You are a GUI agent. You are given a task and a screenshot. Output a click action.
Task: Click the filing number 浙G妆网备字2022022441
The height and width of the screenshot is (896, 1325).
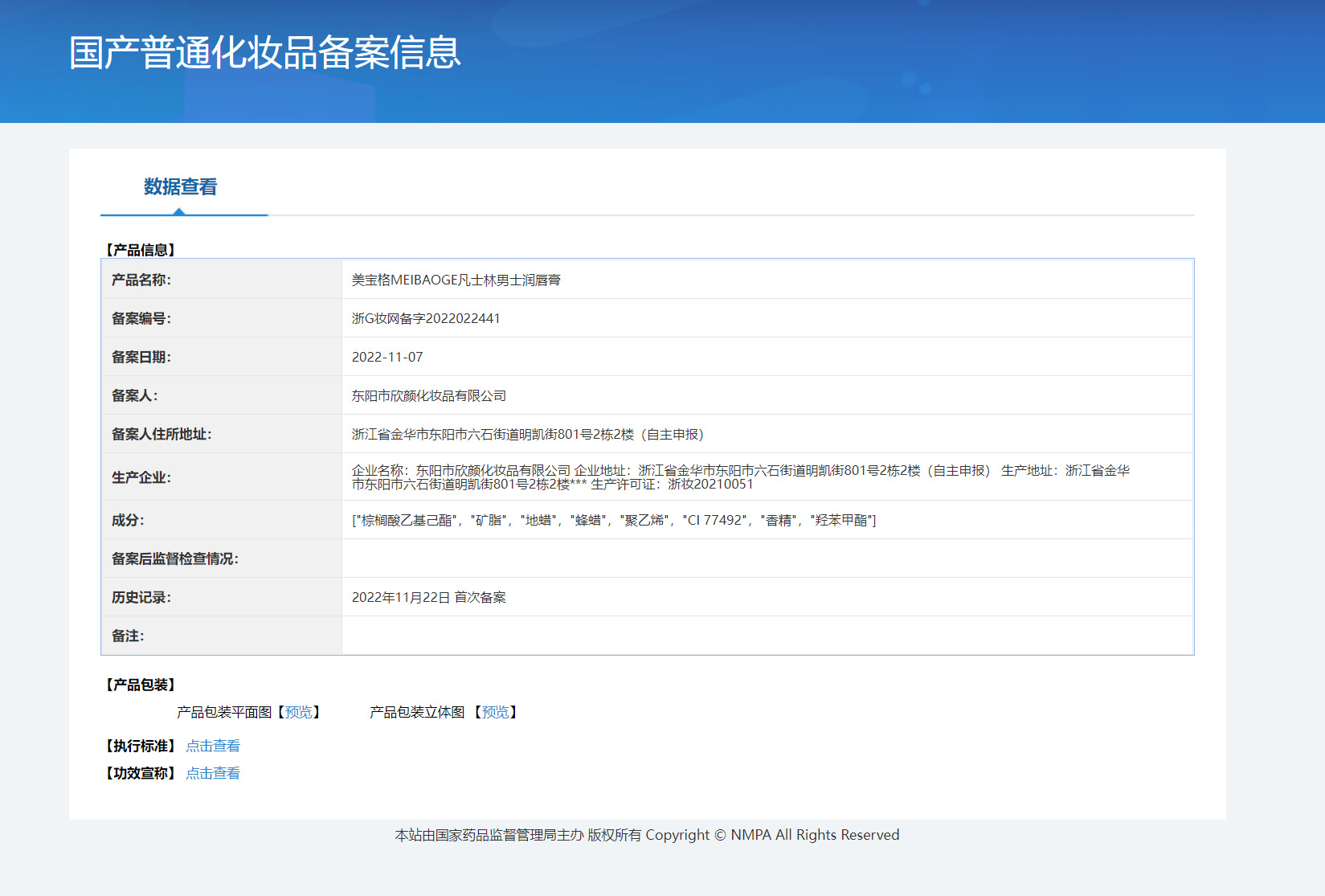coord(426,318)
